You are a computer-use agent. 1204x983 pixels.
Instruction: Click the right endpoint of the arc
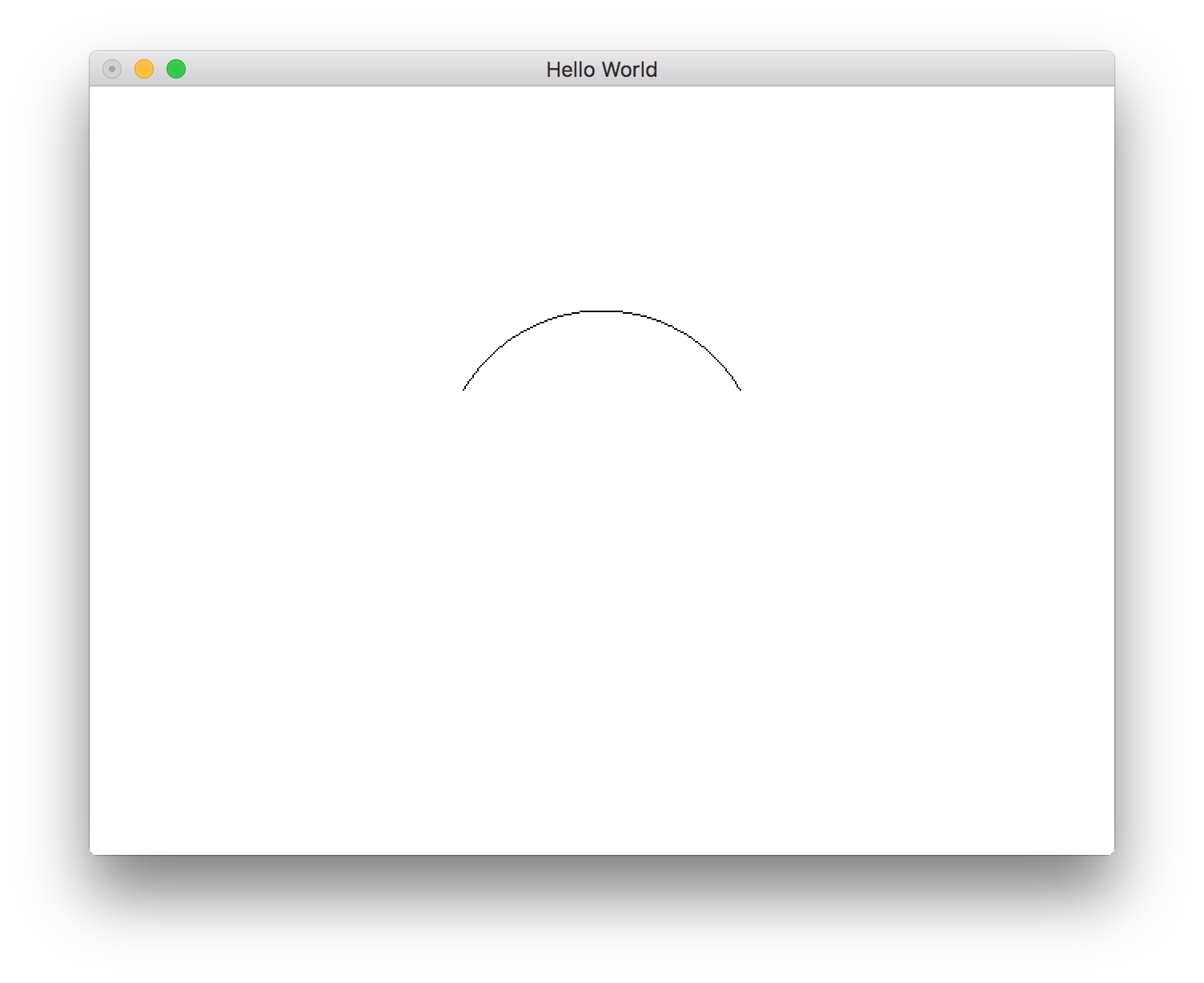(x=740, y=391)
